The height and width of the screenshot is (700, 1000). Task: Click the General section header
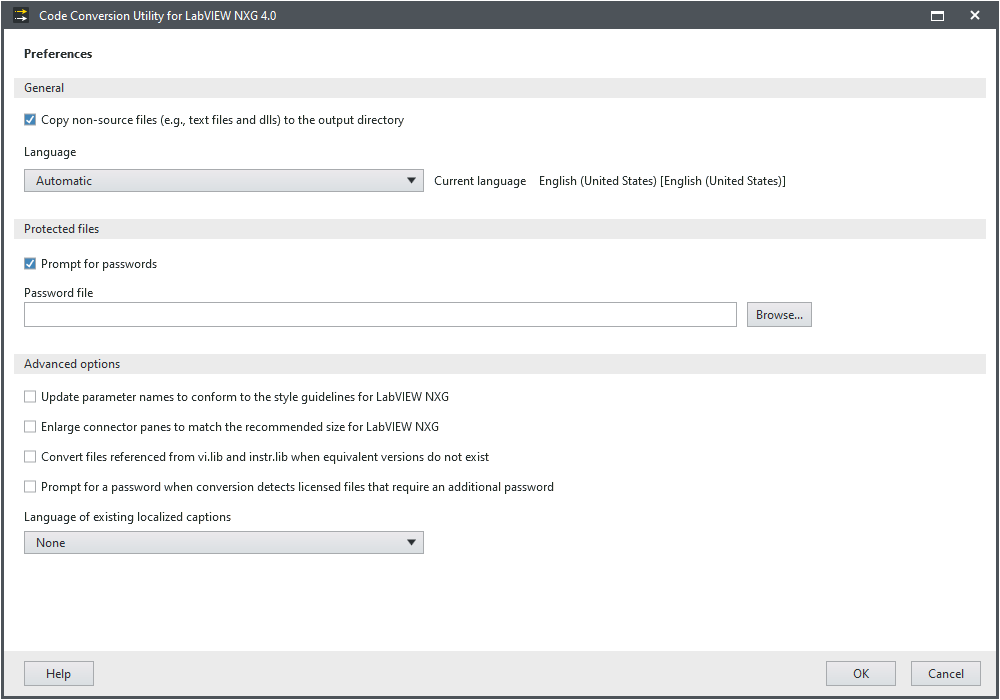(x=500, y=88)
